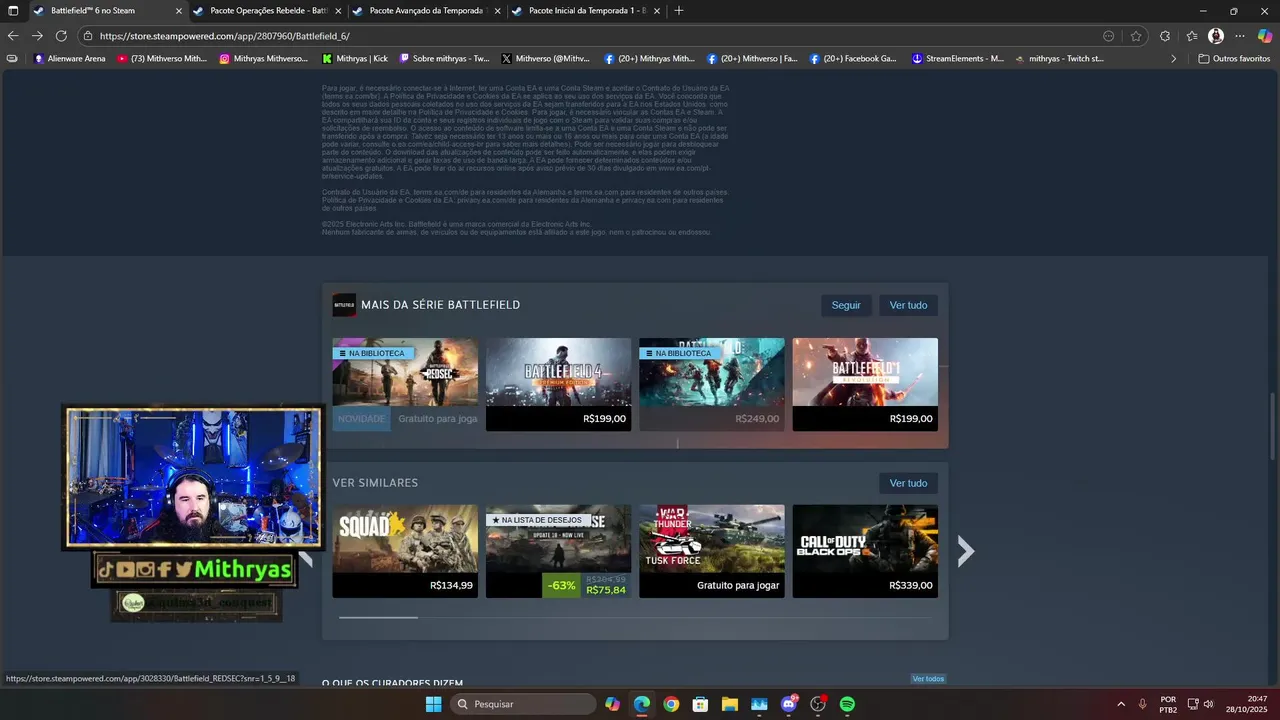1280x720 pixels.
Task: Open Spotify from taskbar
Action: pos(847,704)
